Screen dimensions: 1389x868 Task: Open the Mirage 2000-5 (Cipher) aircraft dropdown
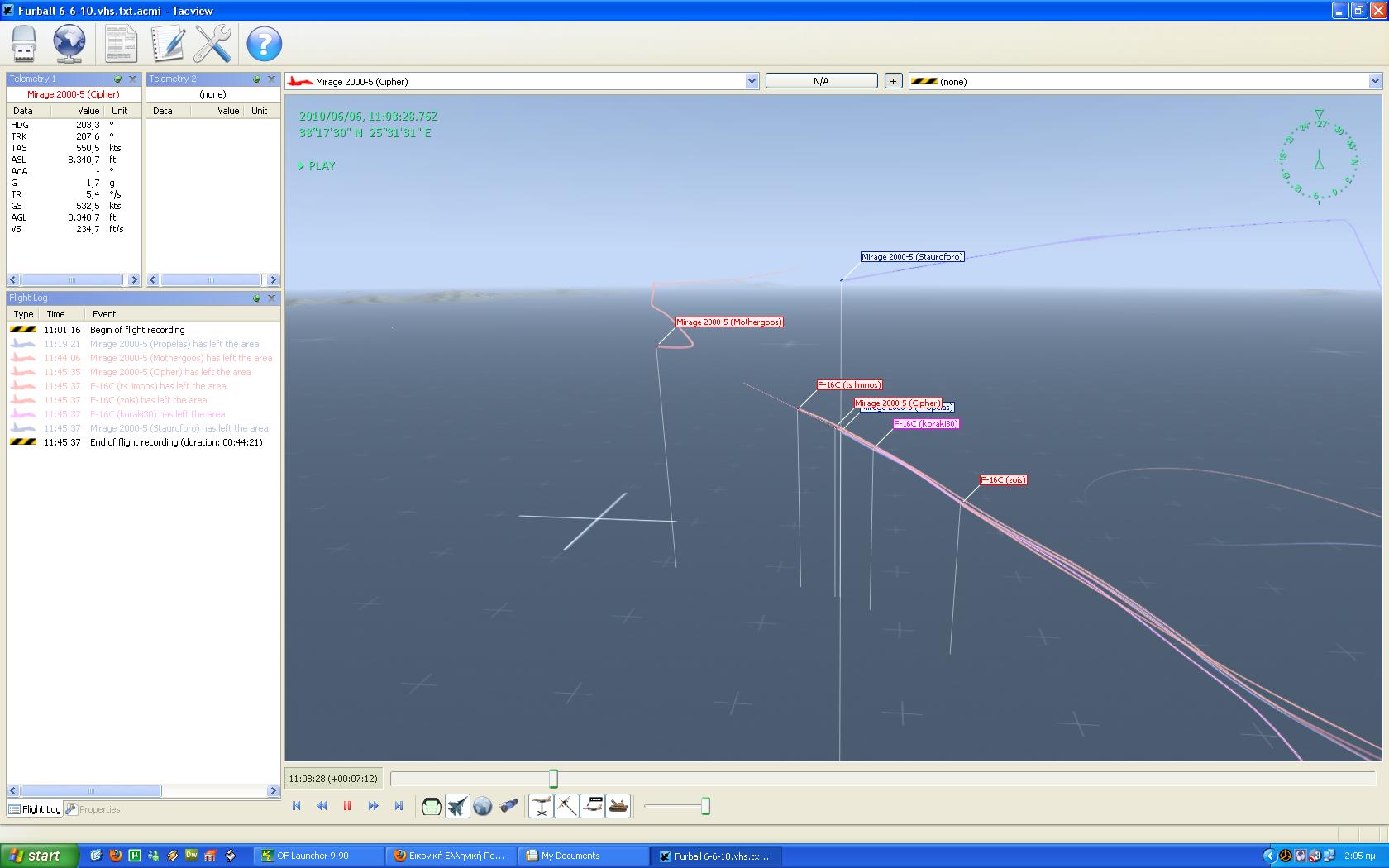pos(752,81)
